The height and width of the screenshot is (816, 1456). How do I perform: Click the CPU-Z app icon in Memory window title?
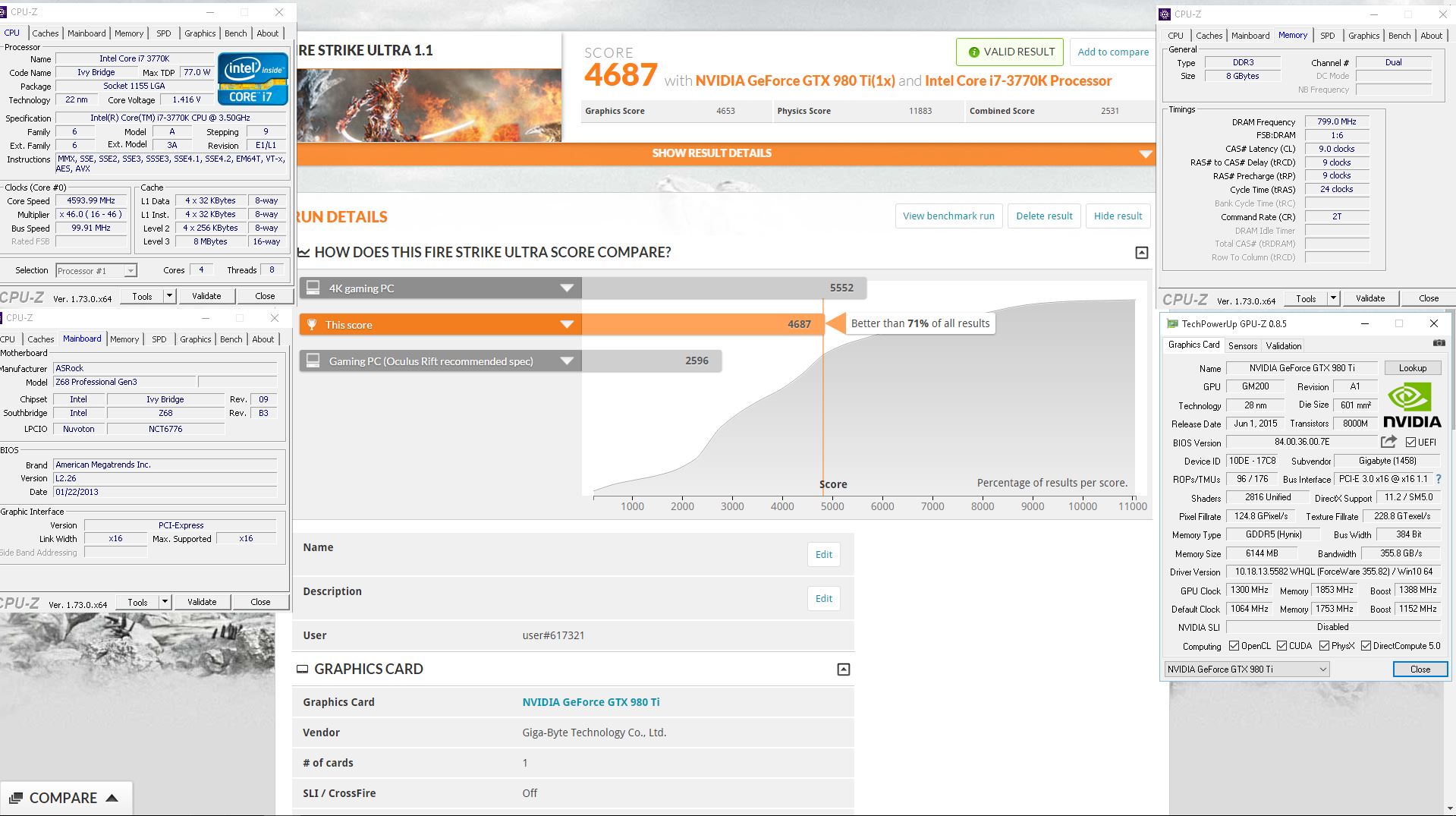[x=1165, y=14]
